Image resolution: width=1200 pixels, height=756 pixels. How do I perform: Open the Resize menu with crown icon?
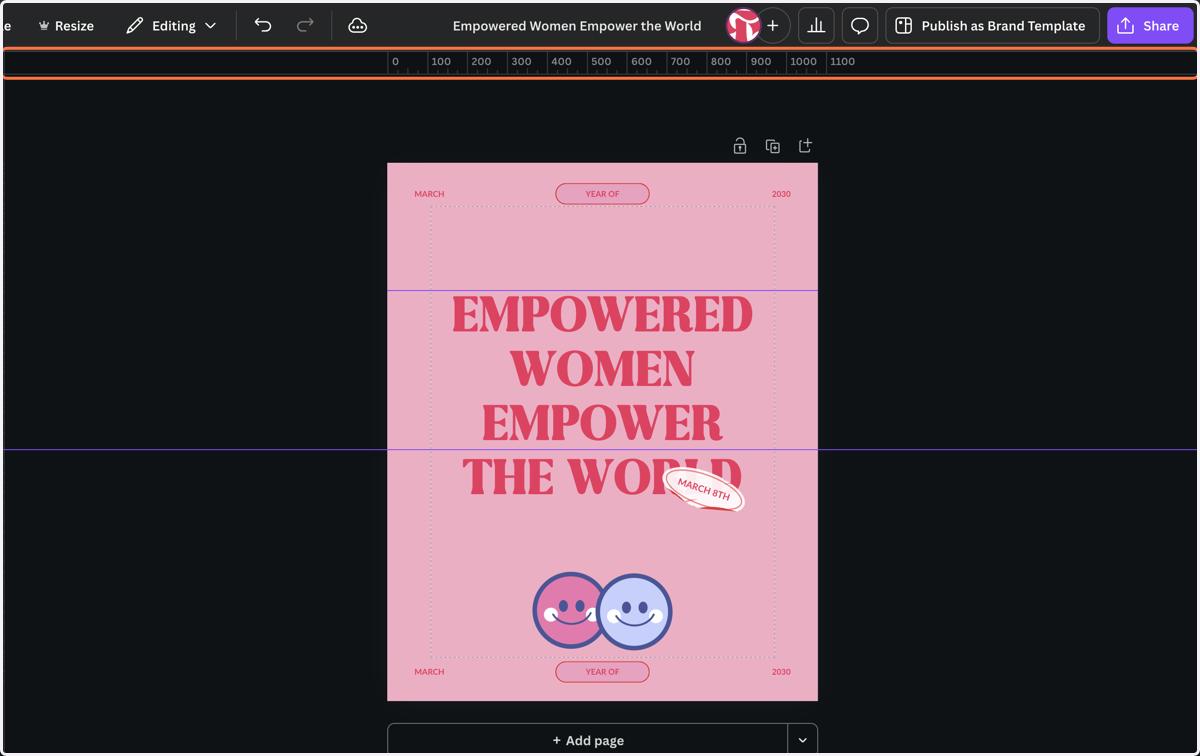66,26
